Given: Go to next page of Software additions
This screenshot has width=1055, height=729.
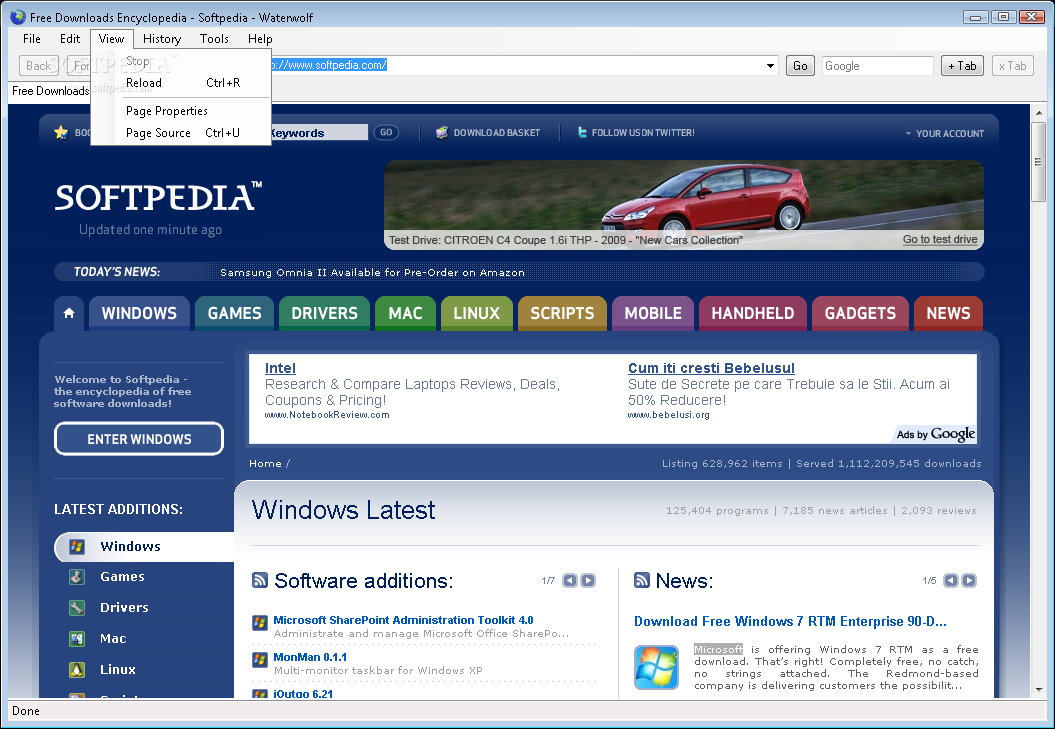Looking at the screenshot, I should (588, 580).
